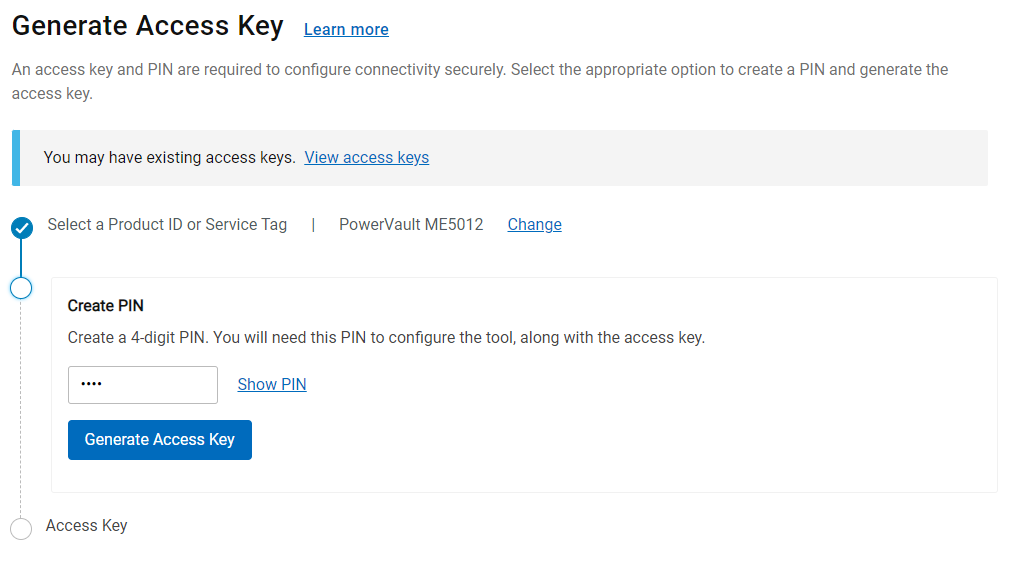The height and width of the screenshot is (574, 1018).
Task: Click Change to pick a different product
Action: tap(534, 225)
